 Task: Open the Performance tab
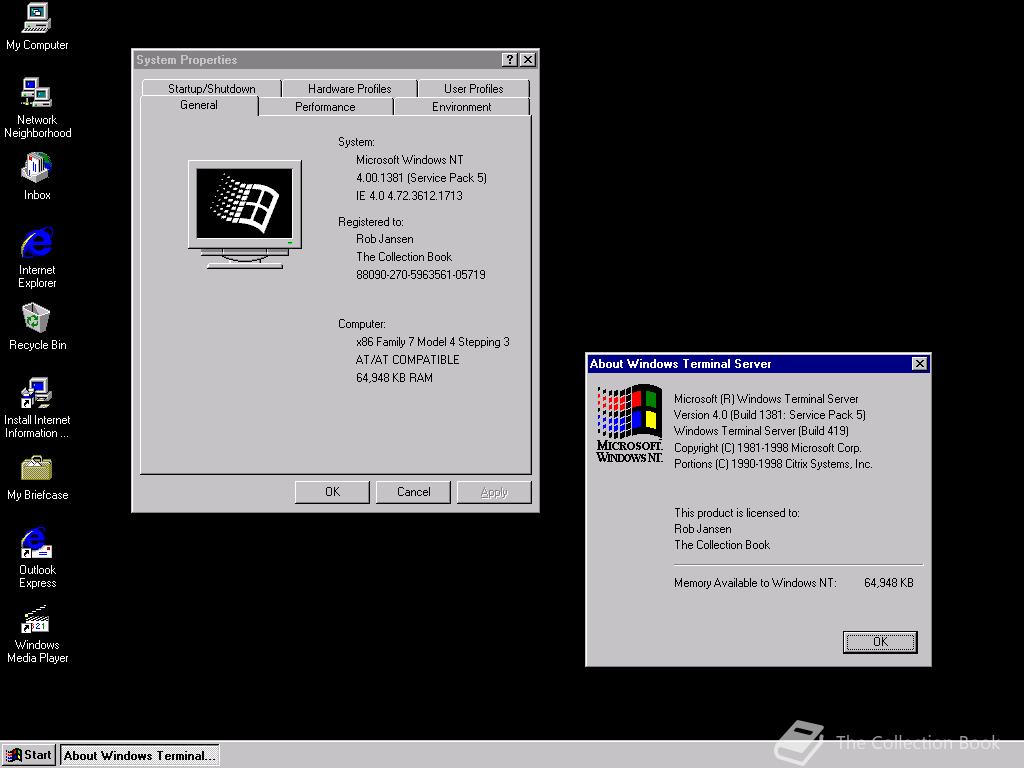(325, 106)
